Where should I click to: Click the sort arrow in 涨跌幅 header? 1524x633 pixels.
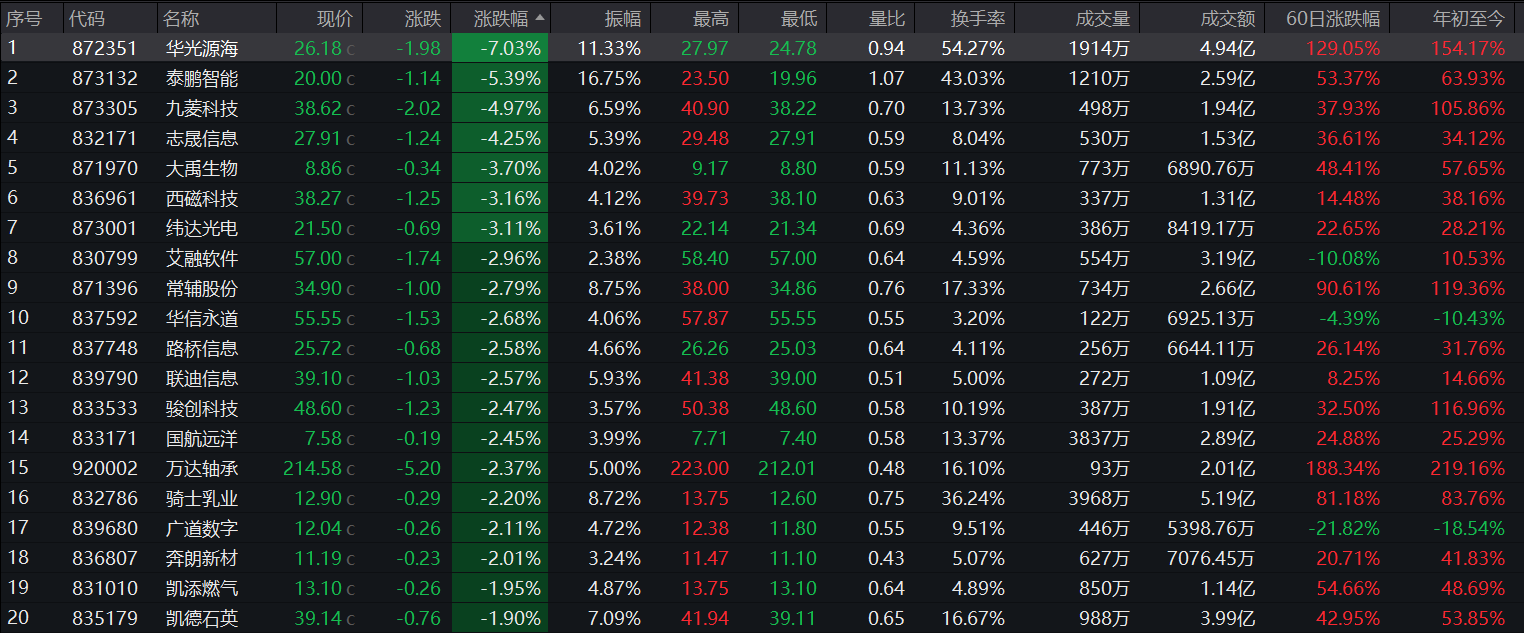[x=541, y=18]
